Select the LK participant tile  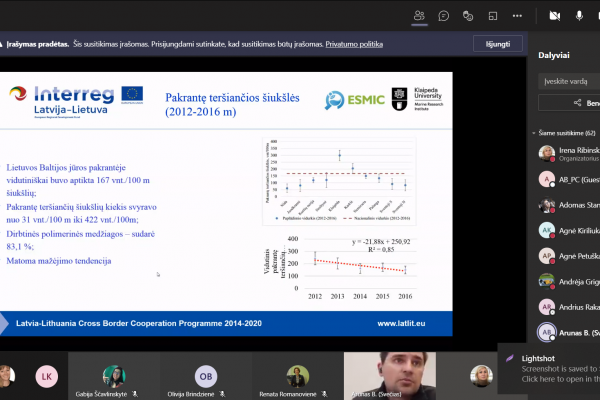[x=46, y=376]
